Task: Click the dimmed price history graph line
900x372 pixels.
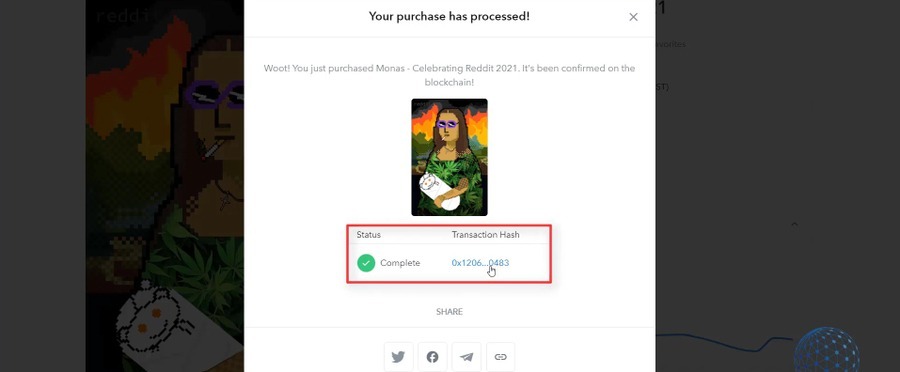Action: (x=724, y=342)
